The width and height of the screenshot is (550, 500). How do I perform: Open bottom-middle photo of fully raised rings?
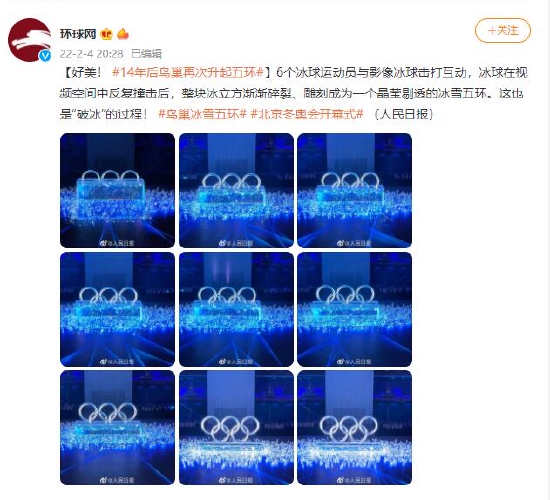[x=236, y=427]
